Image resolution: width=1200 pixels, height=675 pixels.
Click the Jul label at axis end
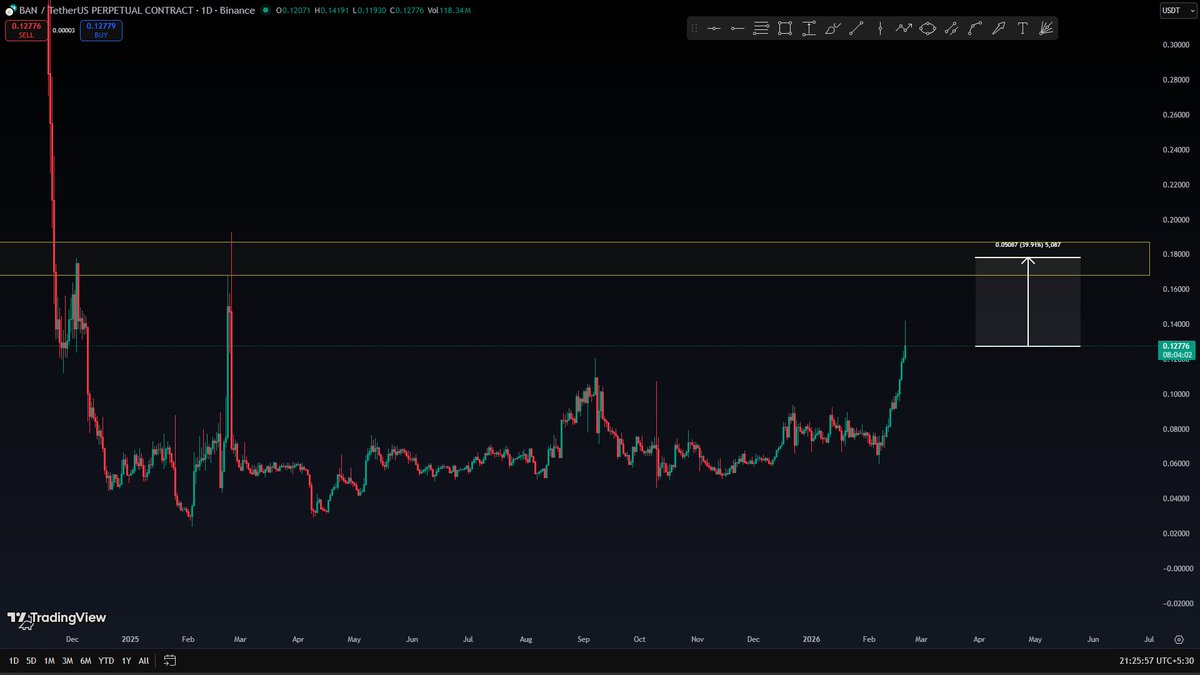click(1149, 638)
